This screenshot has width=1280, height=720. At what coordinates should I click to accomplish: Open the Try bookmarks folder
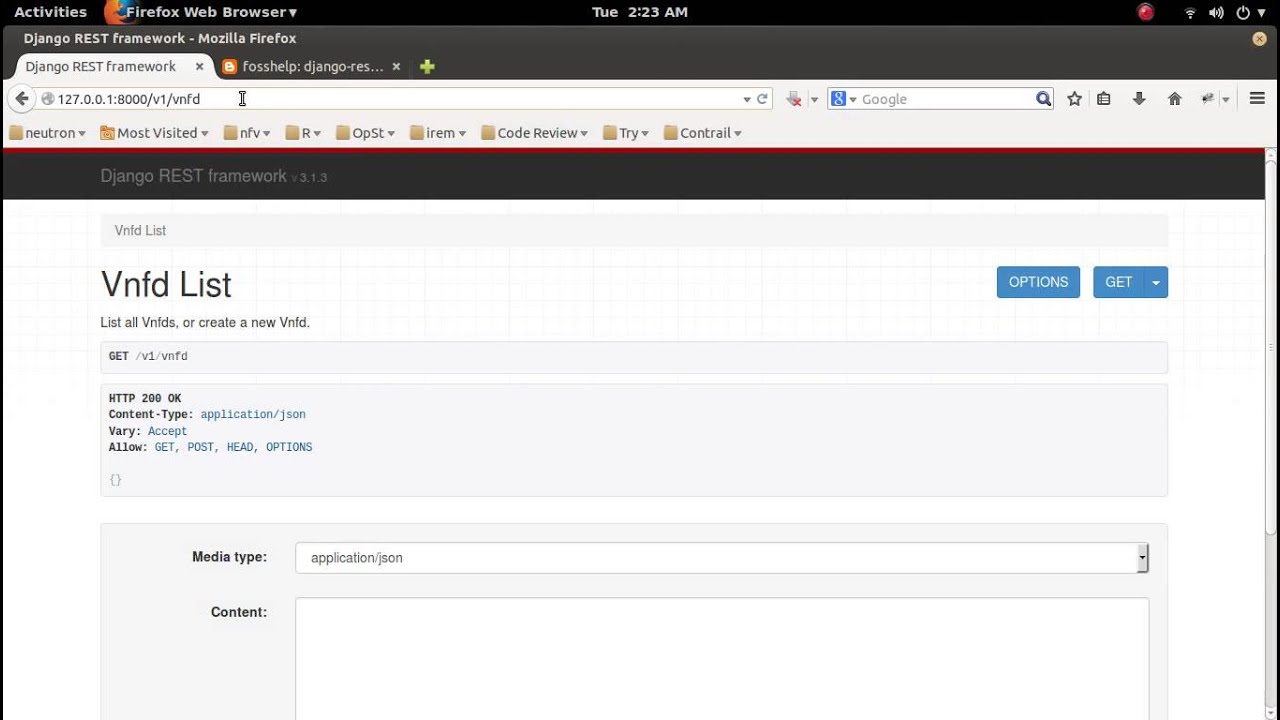(x=626, y=133)
